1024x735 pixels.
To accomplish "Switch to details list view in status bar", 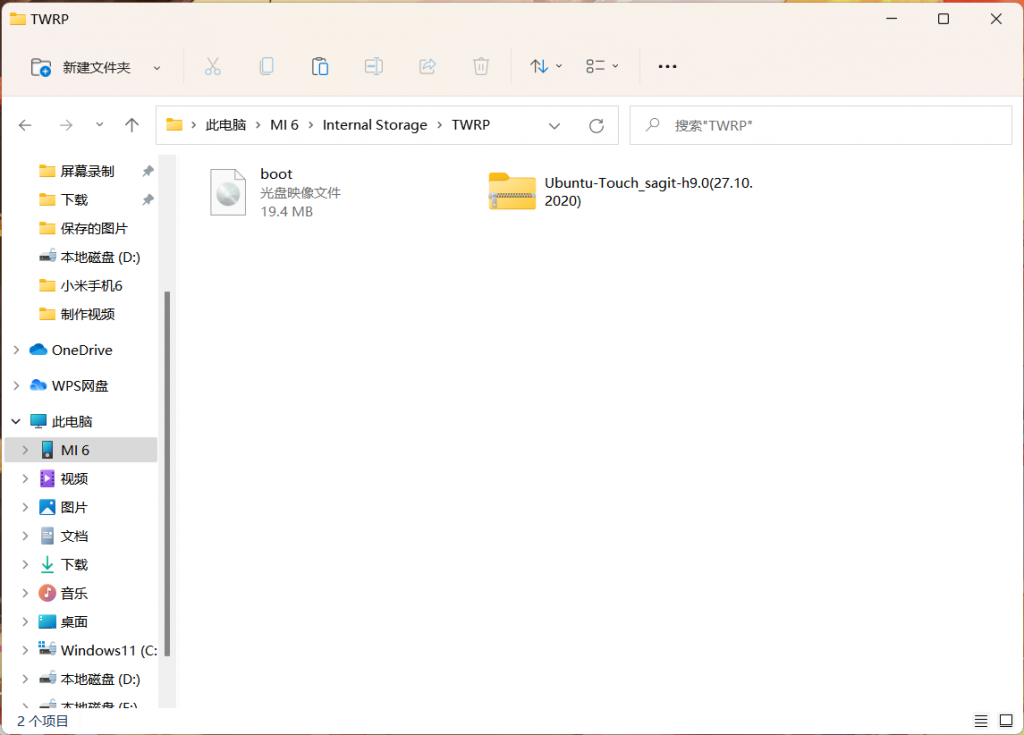I will [981, 720].
